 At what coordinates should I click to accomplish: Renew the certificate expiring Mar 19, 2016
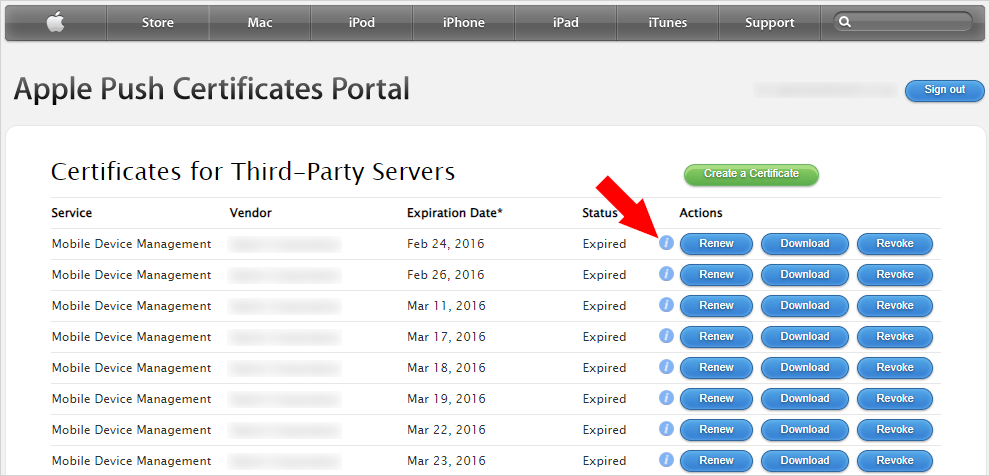717,398
